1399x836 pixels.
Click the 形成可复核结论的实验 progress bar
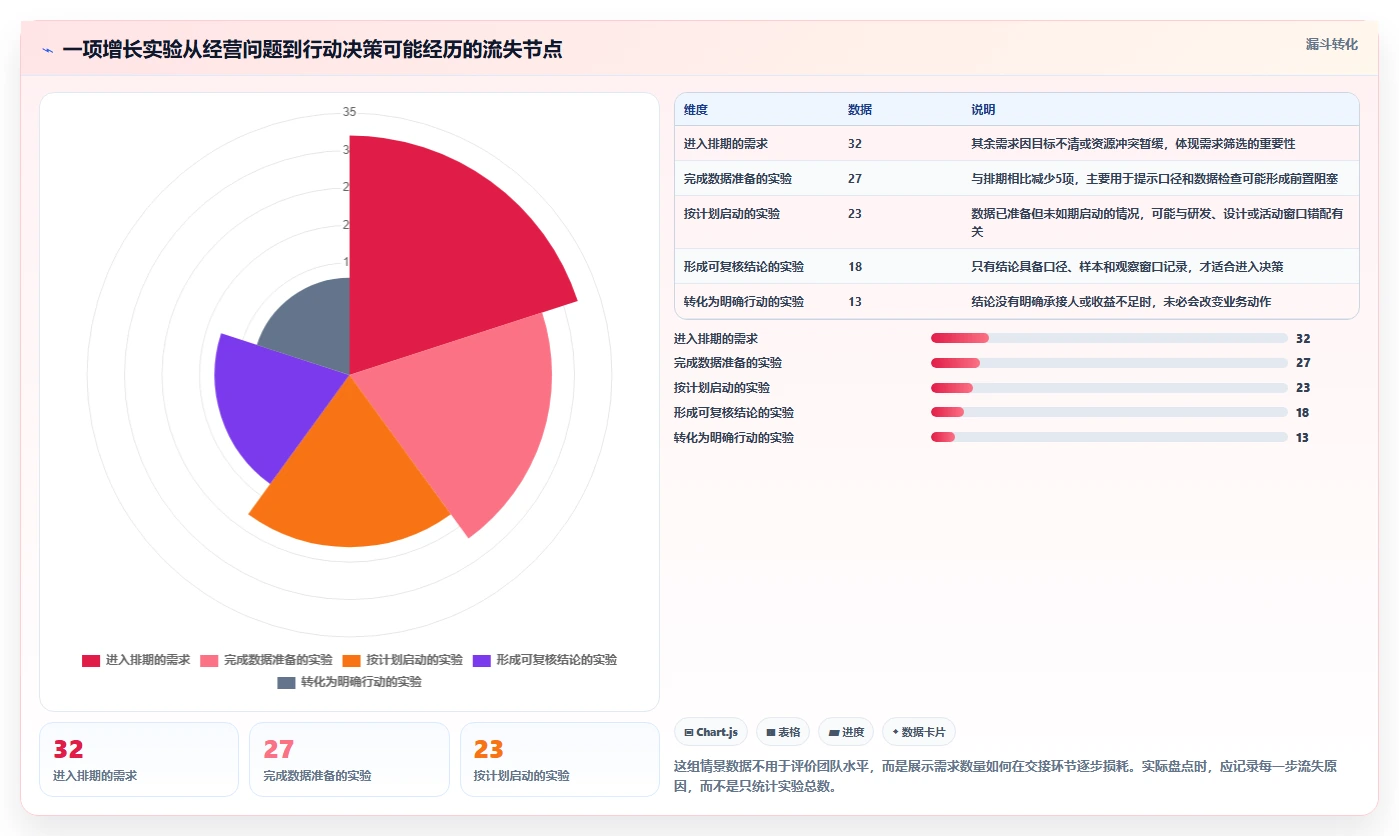click(x=1109, y=412)
